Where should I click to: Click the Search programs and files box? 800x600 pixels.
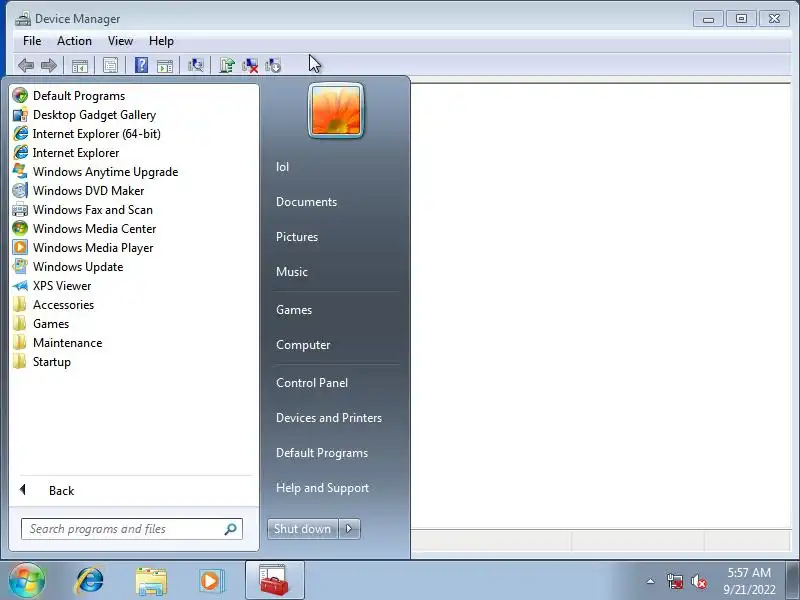132,529
